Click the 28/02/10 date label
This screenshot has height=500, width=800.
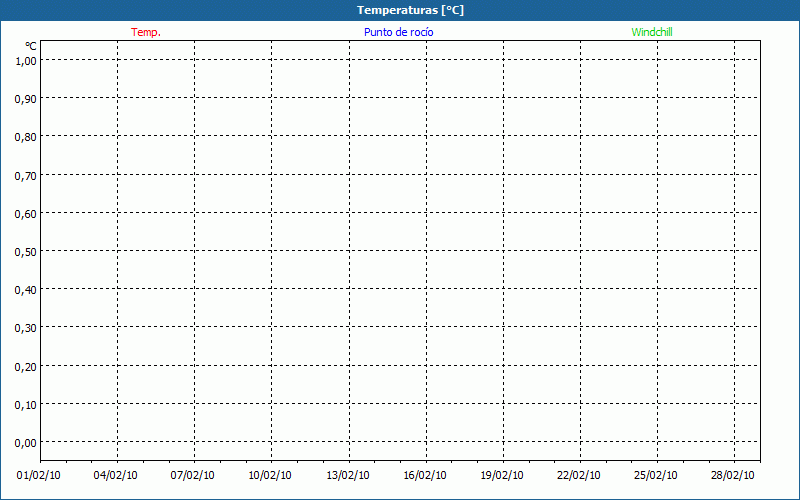tap(733, 476)
